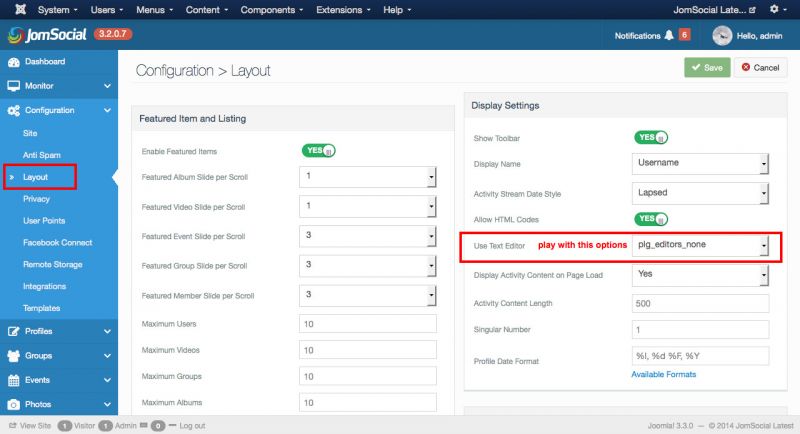
Task: Click the green Save button
Action: point(707,67)
